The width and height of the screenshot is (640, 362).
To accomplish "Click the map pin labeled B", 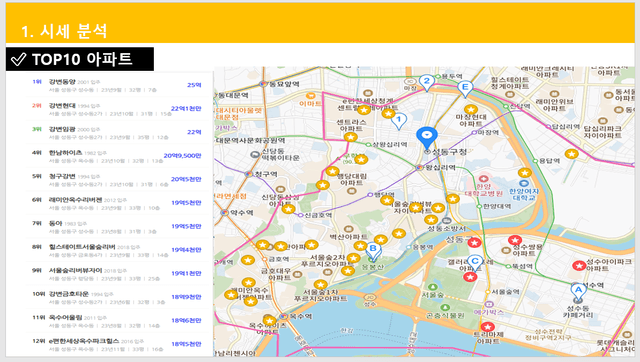I will coord(373,251).
